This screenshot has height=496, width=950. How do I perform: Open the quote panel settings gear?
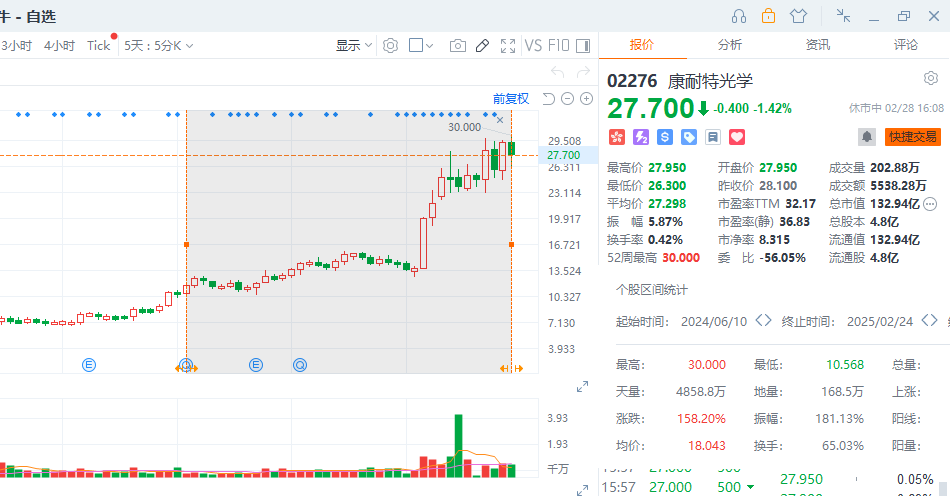pyautogui.click(x=931, y=78)
